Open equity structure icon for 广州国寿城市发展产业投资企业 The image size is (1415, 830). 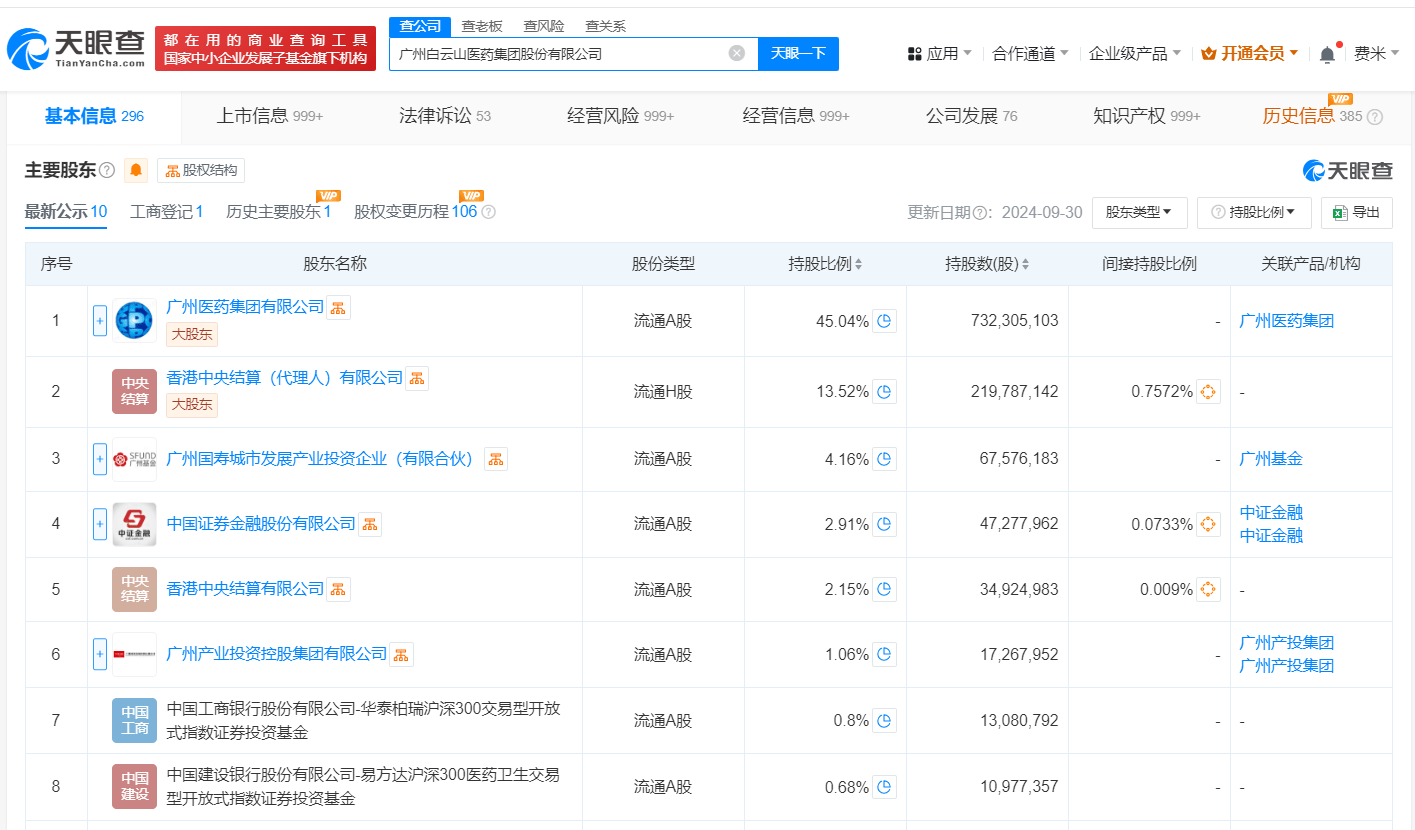(496, 459)
